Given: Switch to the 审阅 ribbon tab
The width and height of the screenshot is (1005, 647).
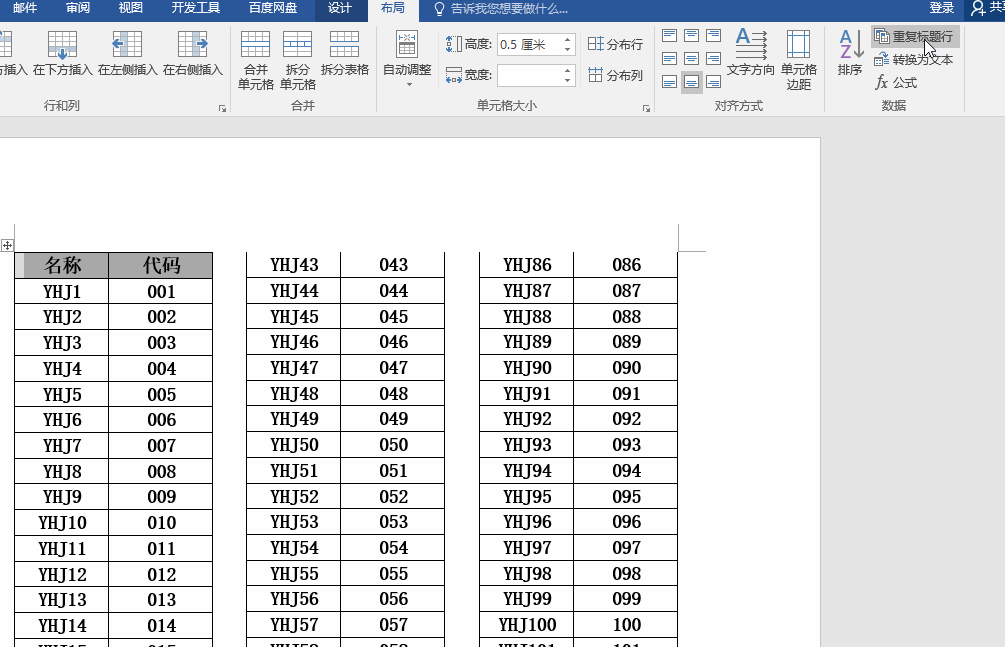Looking at the screenshot, I should [78, 8].
